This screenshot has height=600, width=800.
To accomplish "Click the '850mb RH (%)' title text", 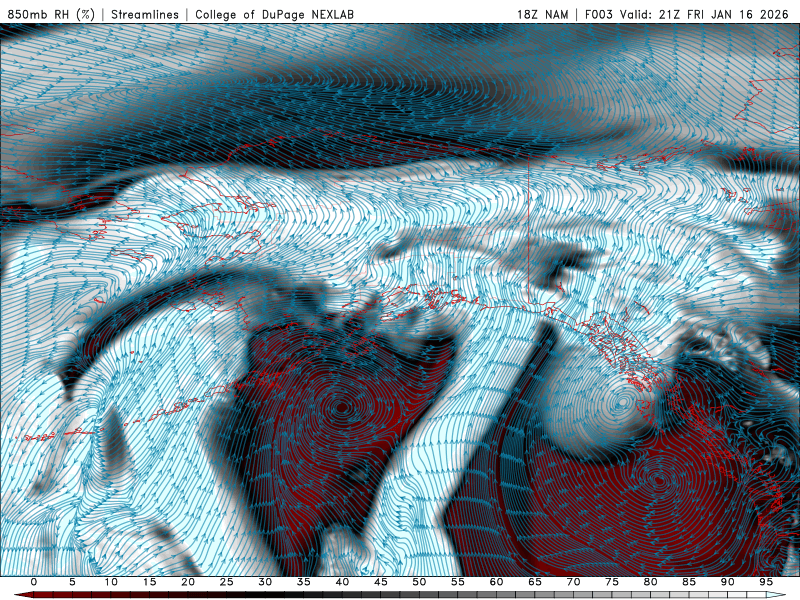I will tap(52, 14).
